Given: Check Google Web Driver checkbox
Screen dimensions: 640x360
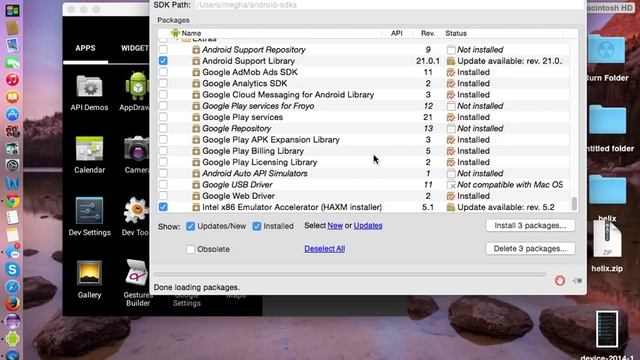Looking at the screenshot, I should point(163,196).
